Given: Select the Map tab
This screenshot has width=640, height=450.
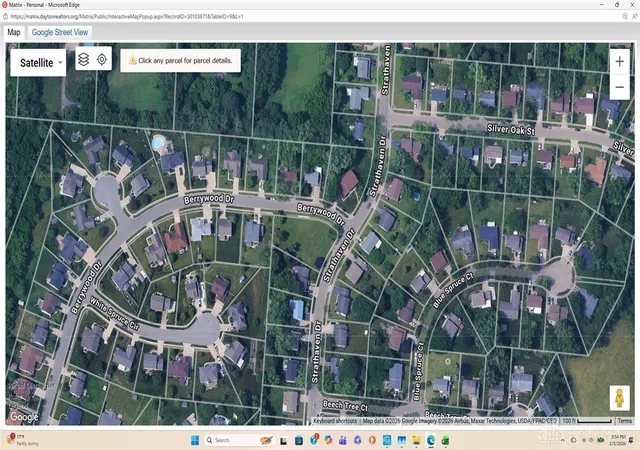Looking at the screenshot, I should (13, 32).
